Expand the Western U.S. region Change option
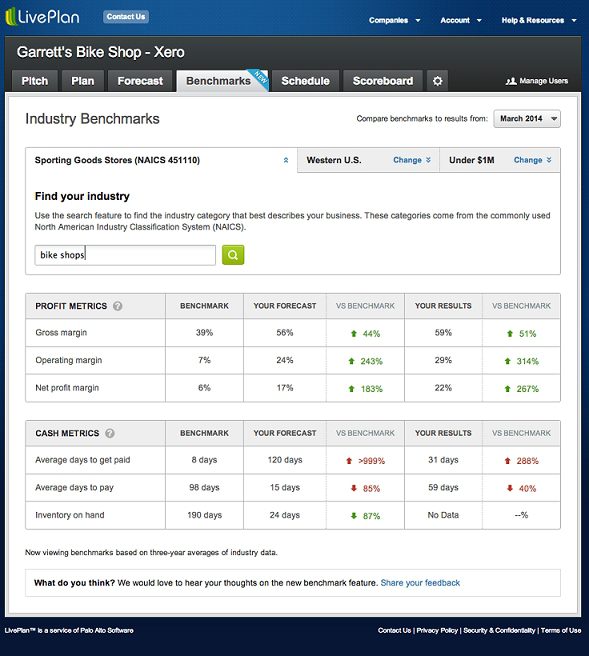 pyautogui.click(x=412, y=160)
